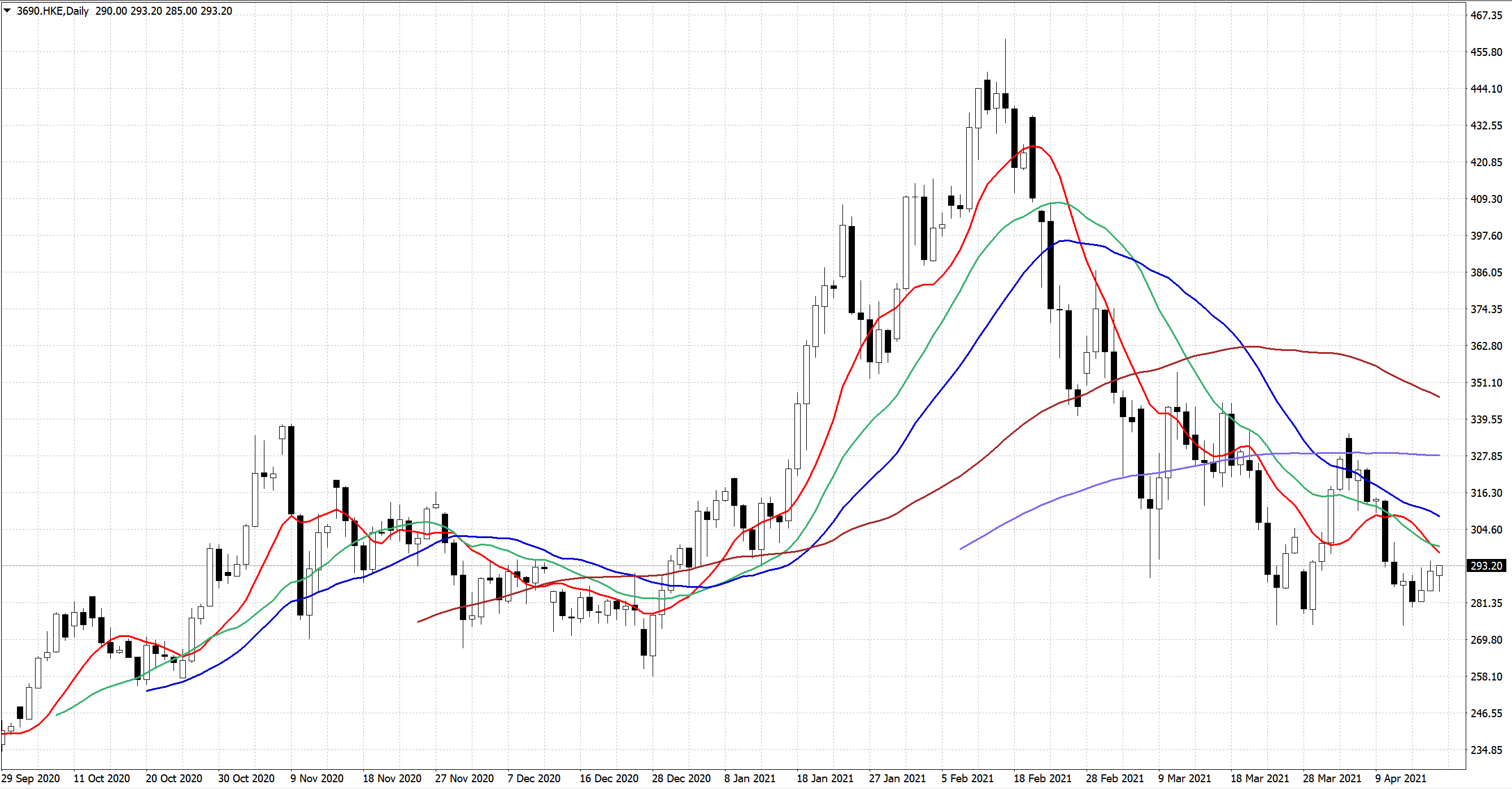The image size is (1512, 789).
Task: Click the 9 Apr 2021 date label
Action: (1400, 778)
